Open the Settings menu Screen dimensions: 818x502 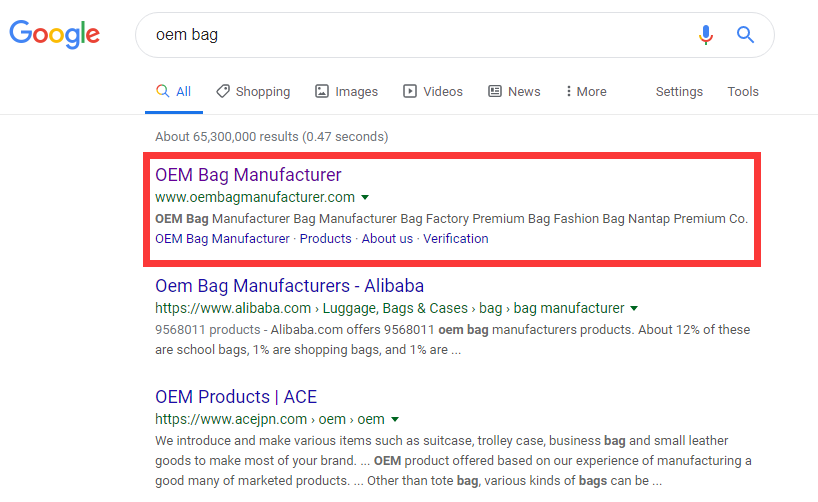[679, 91]
